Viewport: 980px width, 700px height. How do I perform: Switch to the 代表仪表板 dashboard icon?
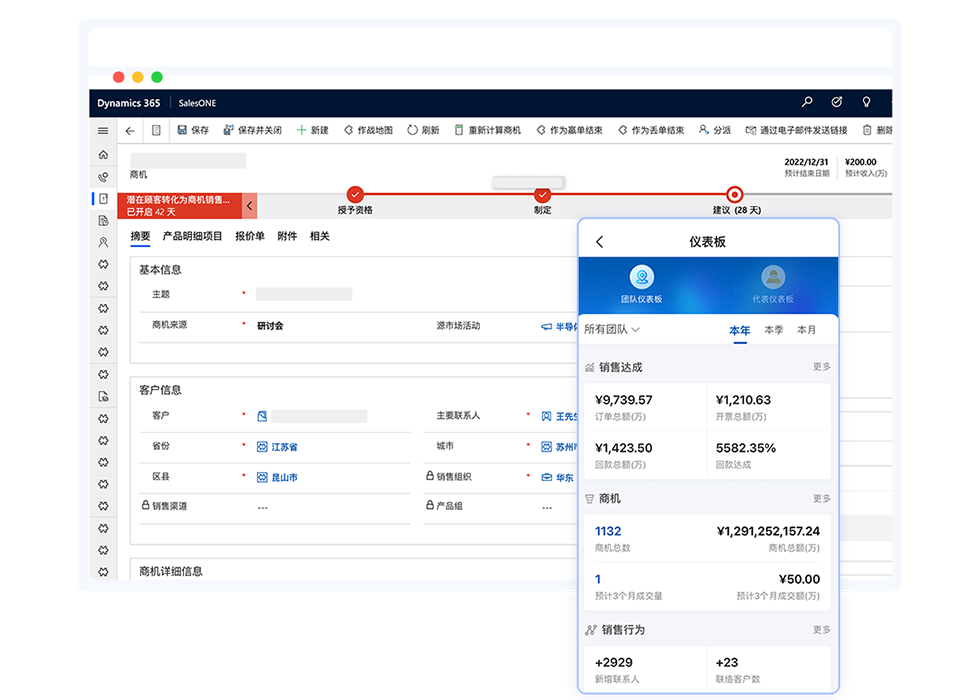[772, 278]
